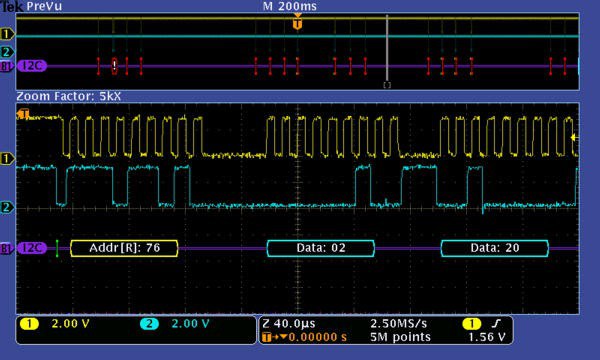Viewport: 600px width, 360px height.
Task: Click the trigger delay 0.00000 s readout
Action: click(x=318, y=337)
